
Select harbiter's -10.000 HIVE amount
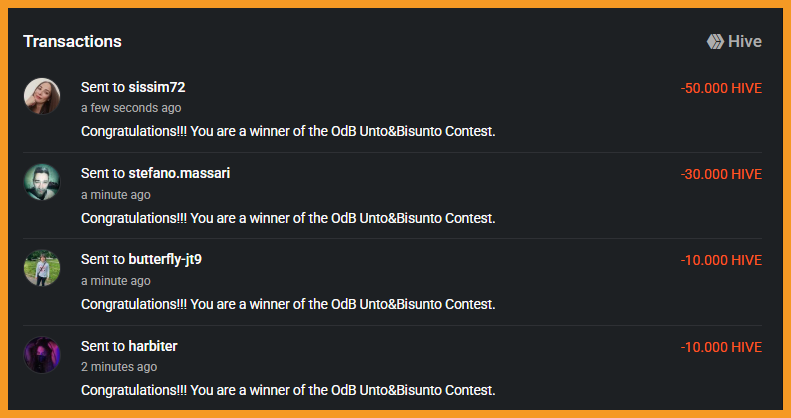point(721,347)
